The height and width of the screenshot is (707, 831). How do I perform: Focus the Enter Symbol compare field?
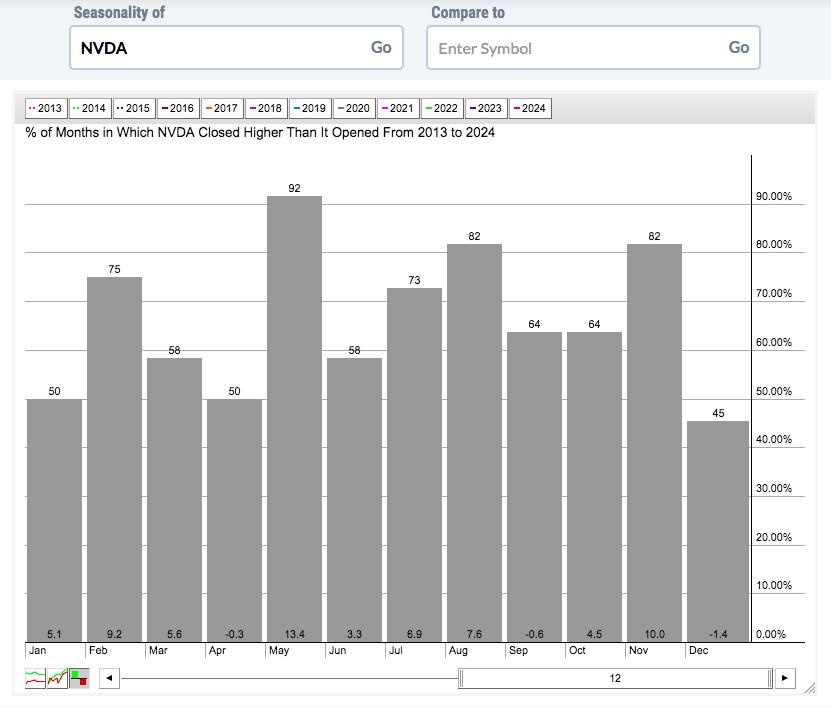pos(577,48)
